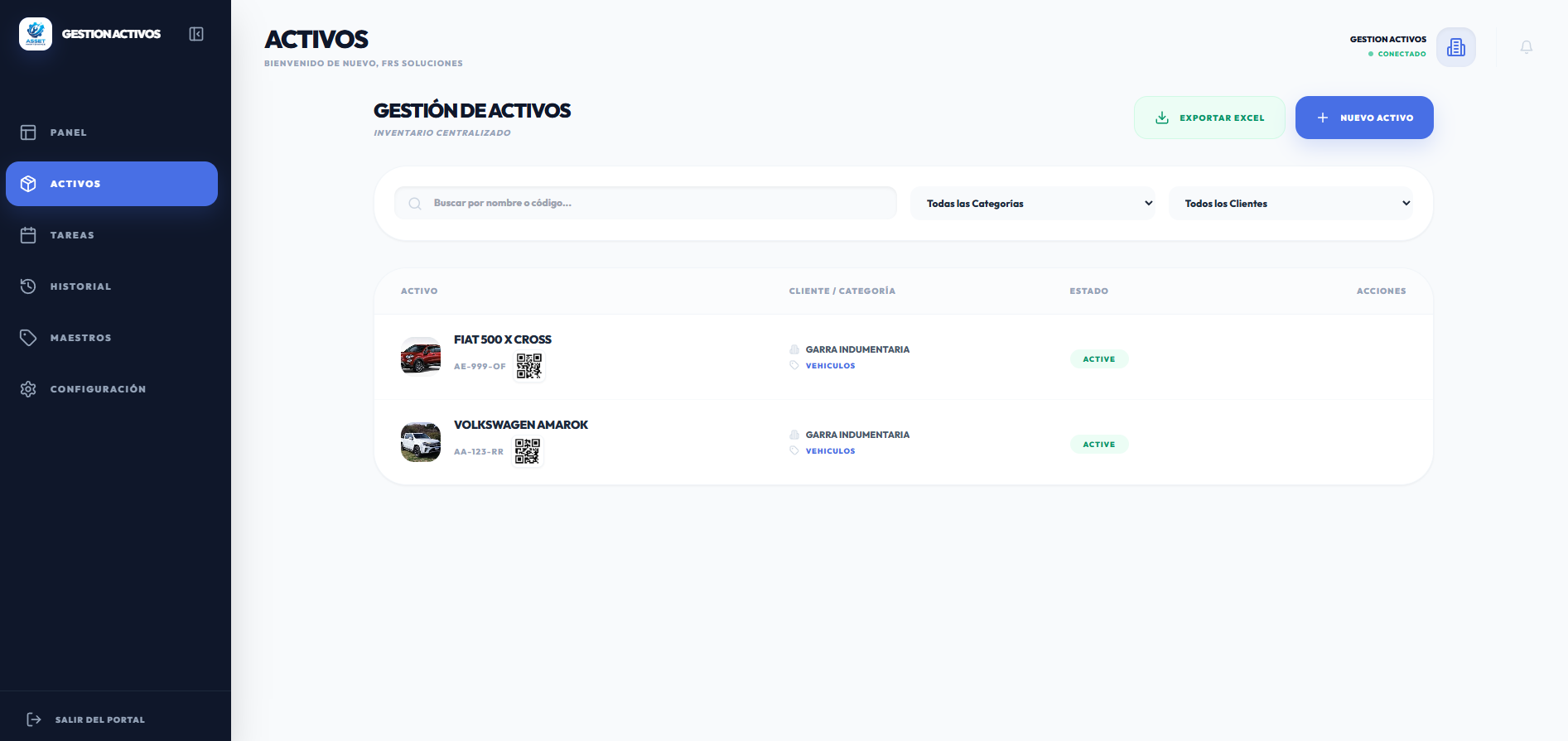Click the notification bell icon
This screenshot has height=741, width=1568.
(1526, 47)
